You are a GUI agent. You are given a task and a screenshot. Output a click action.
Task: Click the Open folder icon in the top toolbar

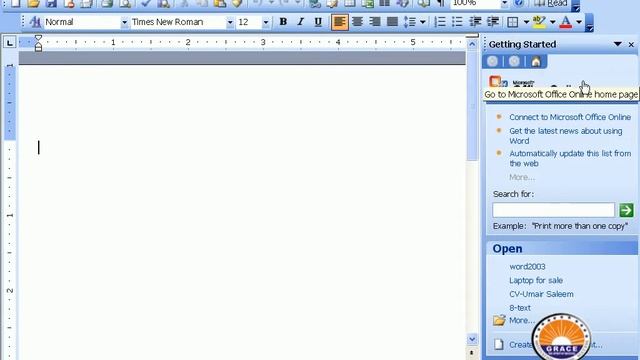(33, 4)
